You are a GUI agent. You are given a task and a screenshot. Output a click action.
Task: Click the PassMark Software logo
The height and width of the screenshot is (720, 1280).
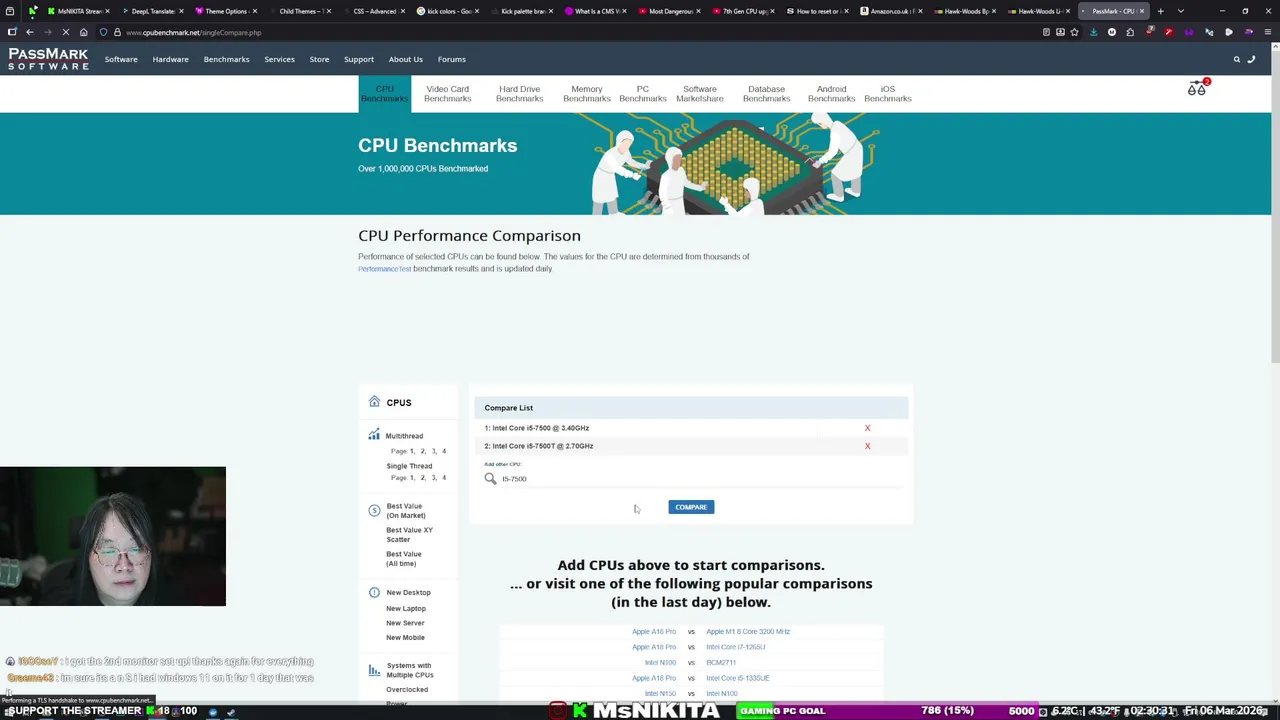click(x=48, y=59)
